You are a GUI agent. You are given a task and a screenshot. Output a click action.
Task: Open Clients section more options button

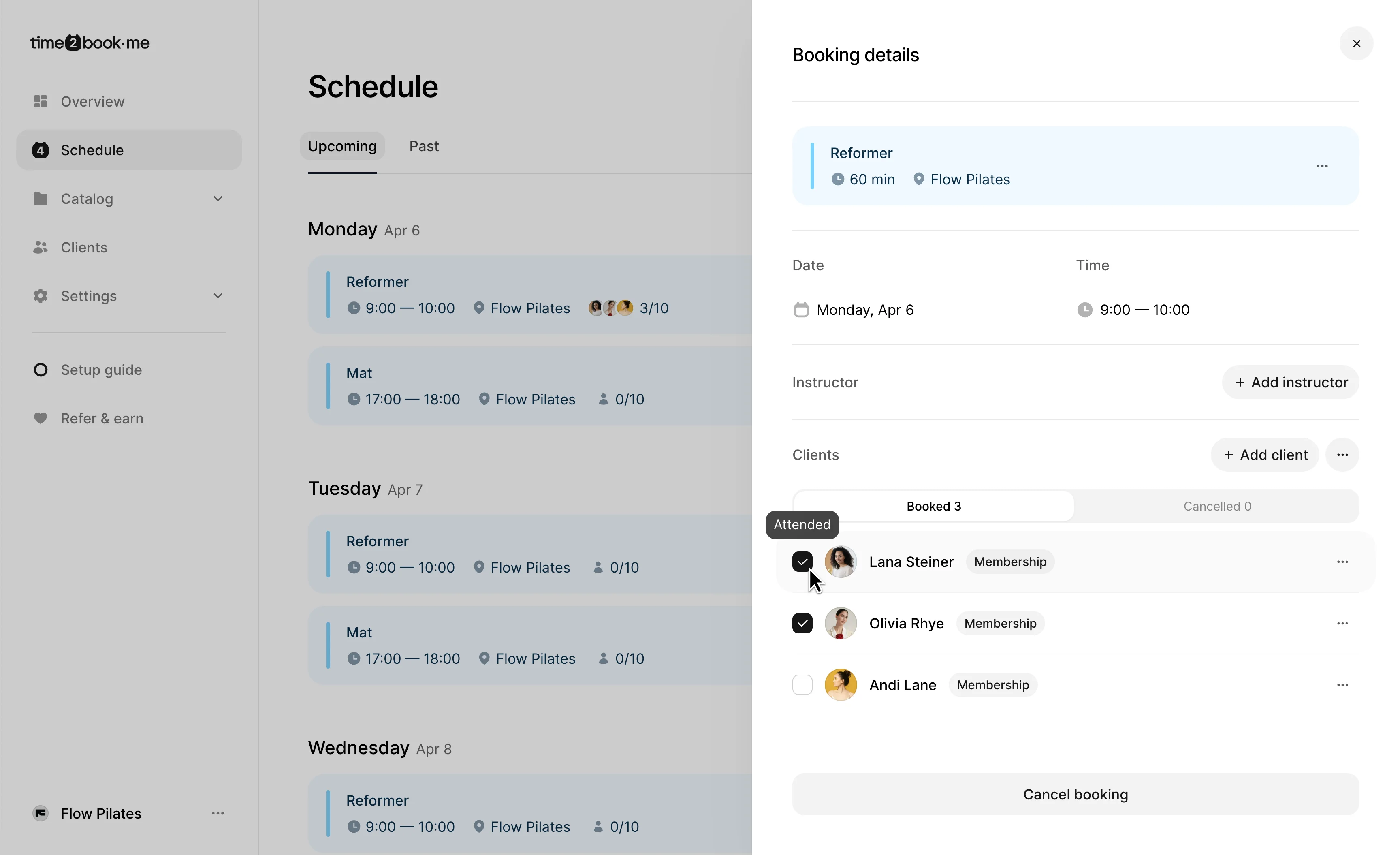(x=1342, y=455)
